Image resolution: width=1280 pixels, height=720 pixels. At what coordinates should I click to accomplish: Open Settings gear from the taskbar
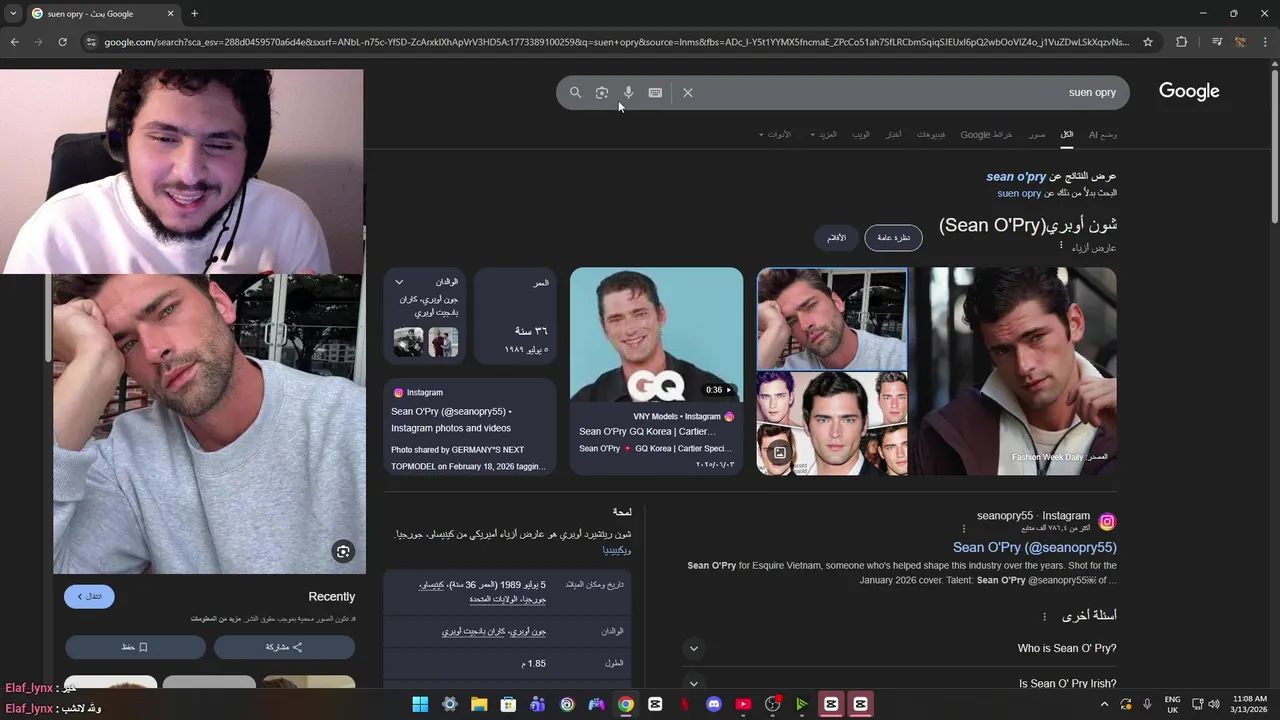click(450, 704)
